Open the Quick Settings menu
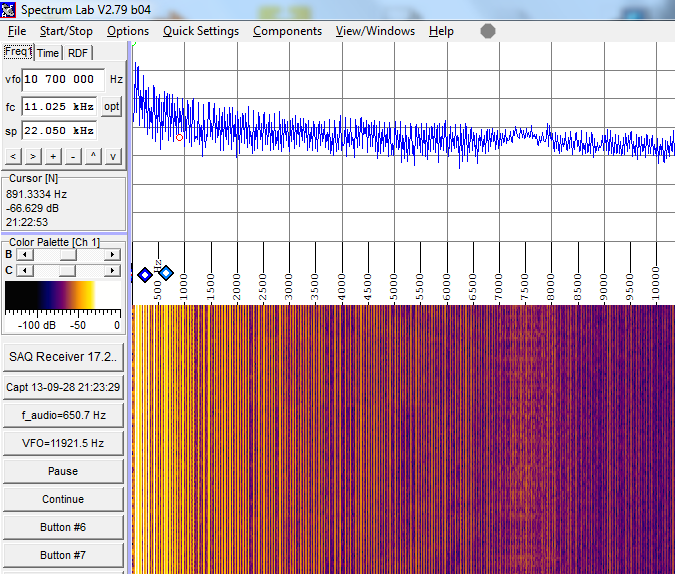The height and width of the screenshot is (574, 675). click(x=201, y=31)
